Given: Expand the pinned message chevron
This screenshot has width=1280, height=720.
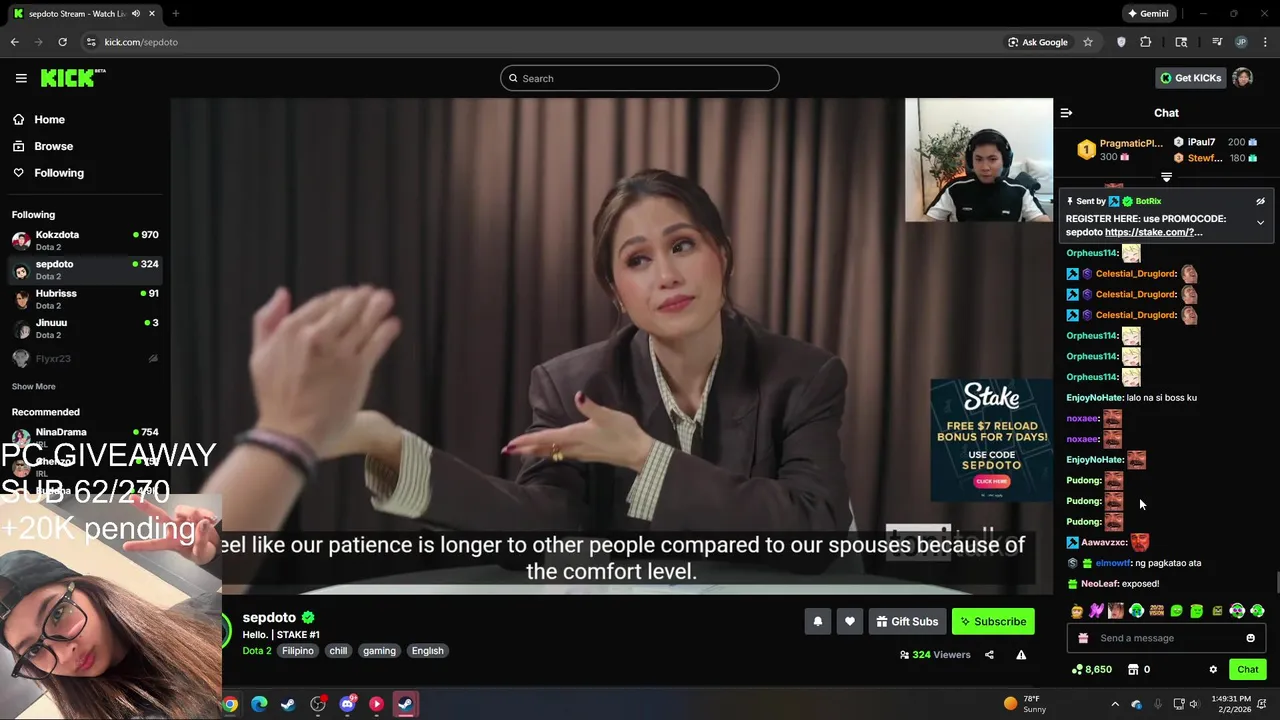Looking at the screenshot, I should click(x=1260, y=223).
